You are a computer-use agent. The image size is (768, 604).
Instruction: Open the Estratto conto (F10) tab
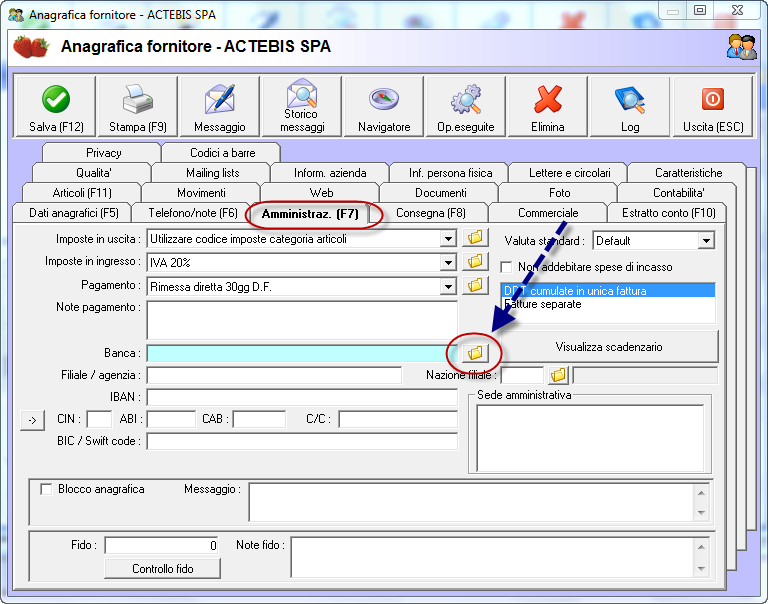[669, 213]
